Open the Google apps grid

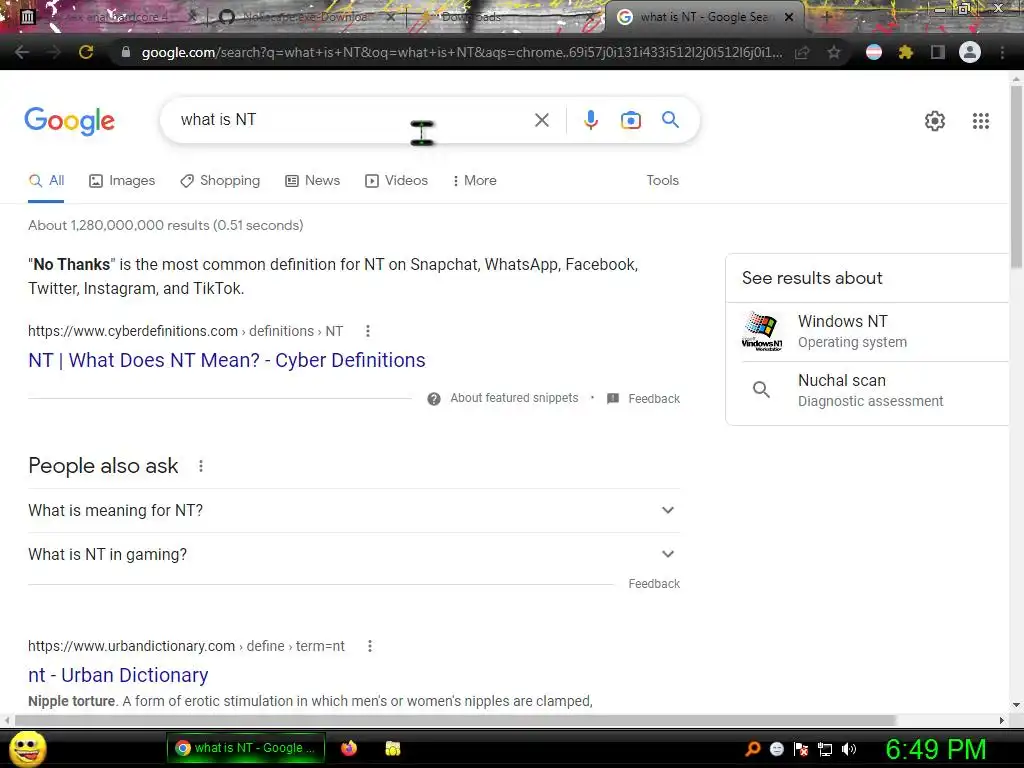point(981,121)
